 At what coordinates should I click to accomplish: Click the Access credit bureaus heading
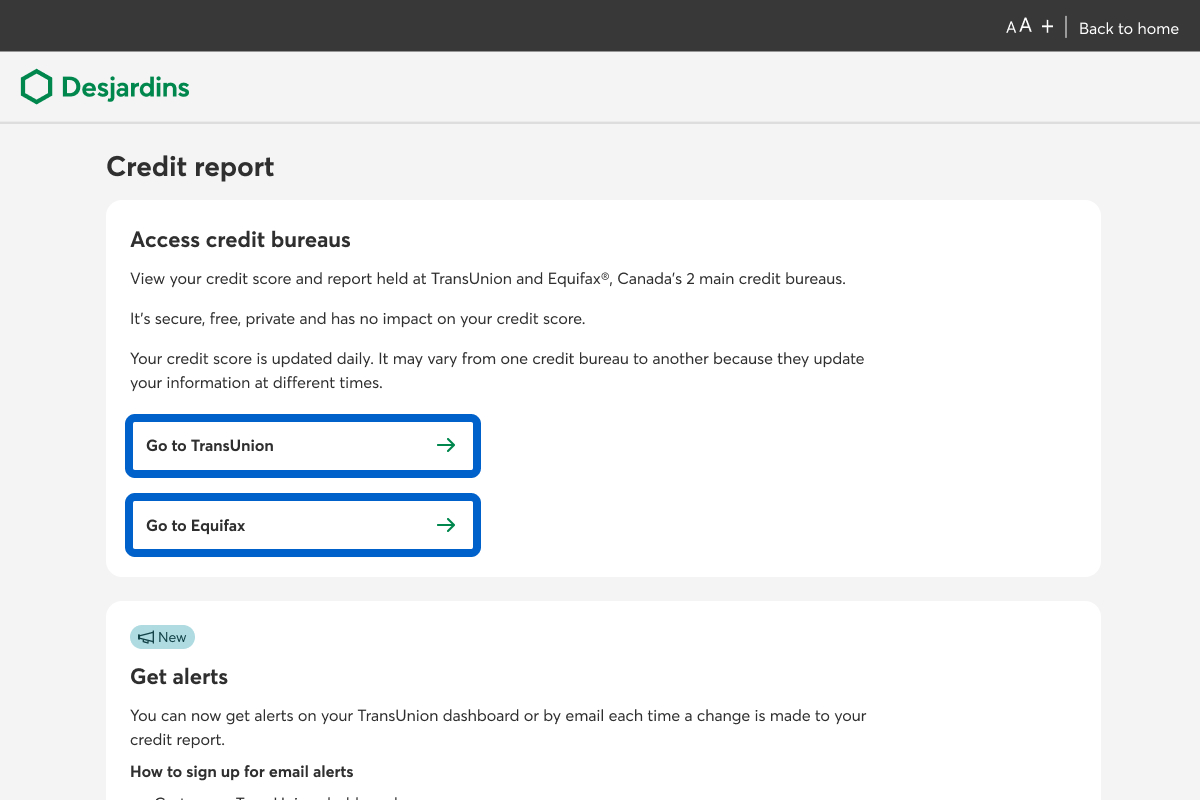[240, 240]
